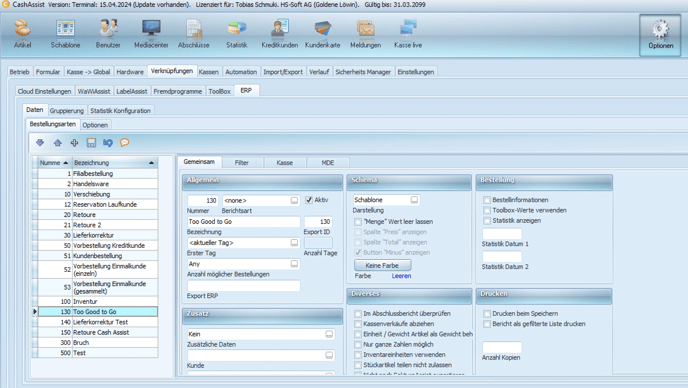This screenshot has height=388, width=688.
Task: Select the Kundenbestellung row
Action: tap(98, 255)
